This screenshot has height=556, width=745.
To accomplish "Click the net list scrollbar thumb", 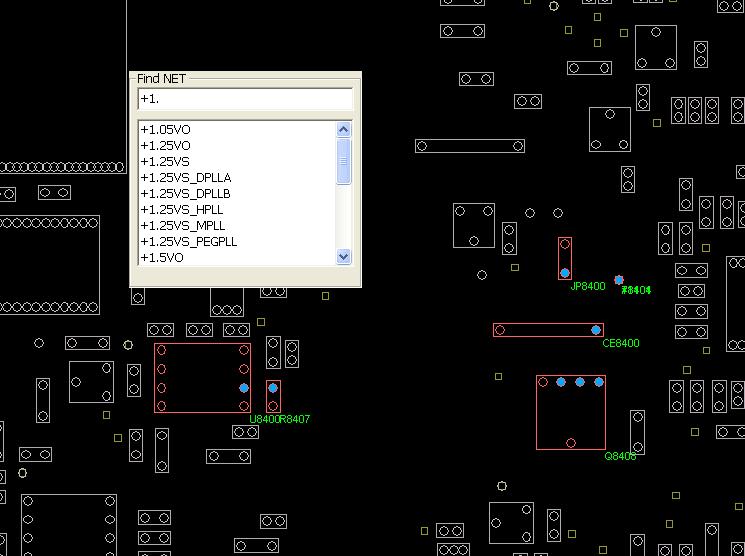I will 344,161.
